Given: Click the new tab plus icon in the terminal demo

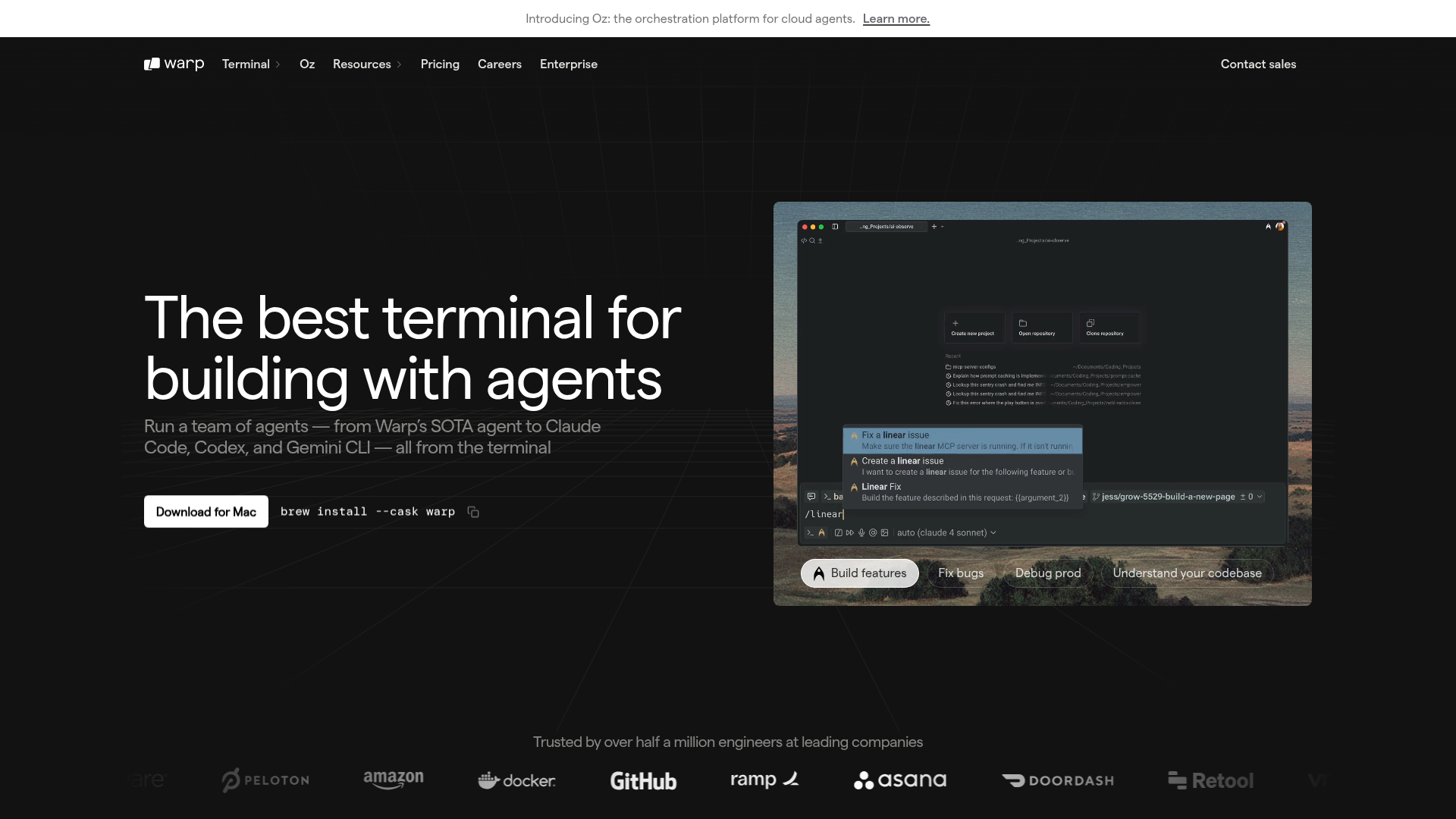Looking at the screenshot, I should tap(934, 226).
